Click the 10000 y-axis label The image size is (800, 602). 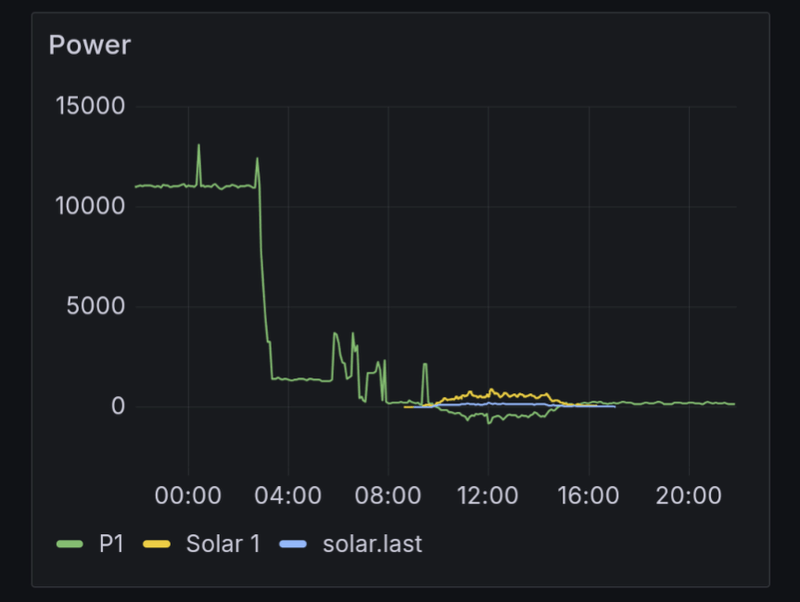point(90,206)
